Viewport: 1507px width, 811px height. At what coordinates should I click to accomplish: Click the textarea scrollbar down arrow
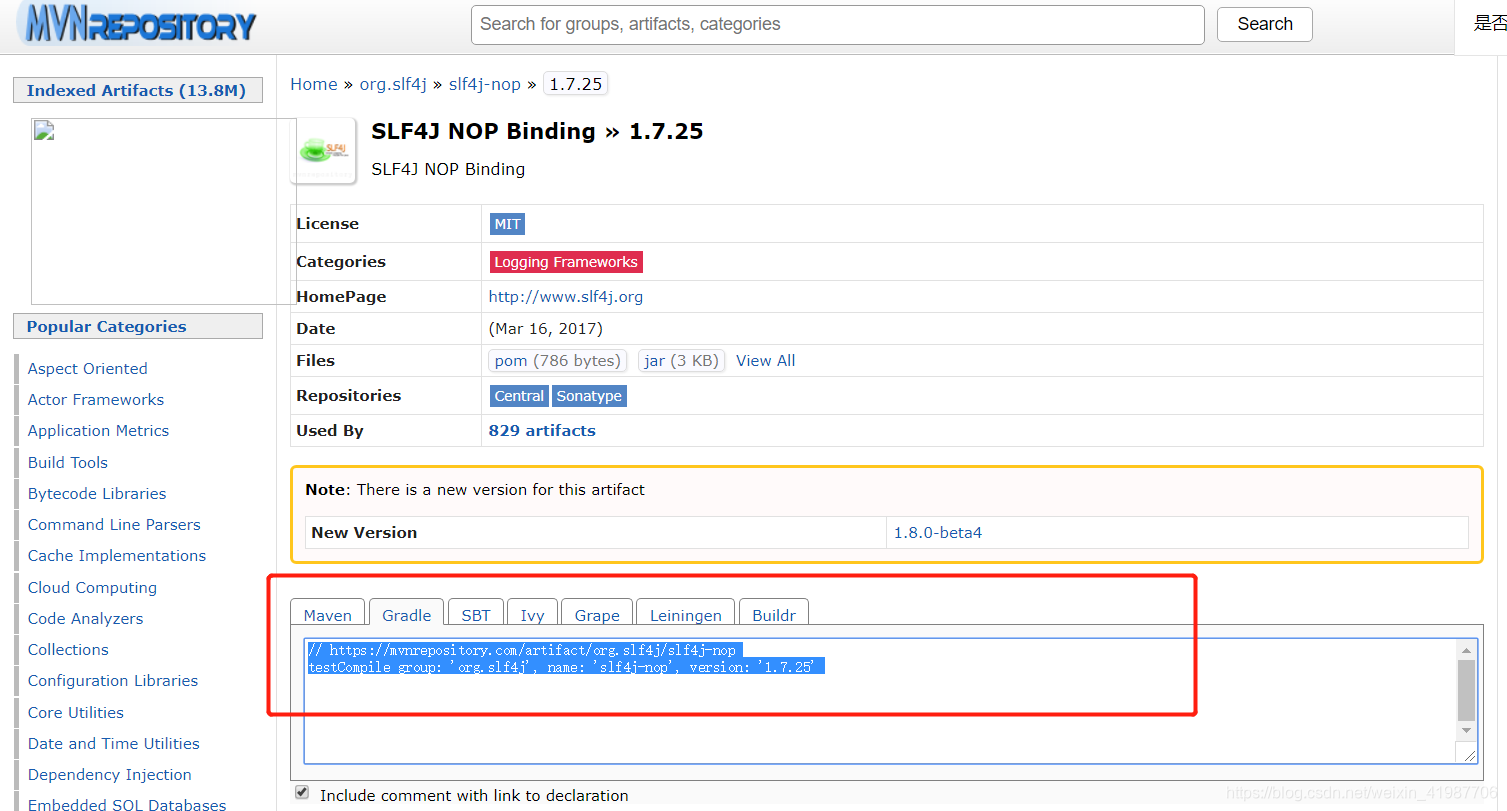pyautogui.click(x=1467, y=732)
